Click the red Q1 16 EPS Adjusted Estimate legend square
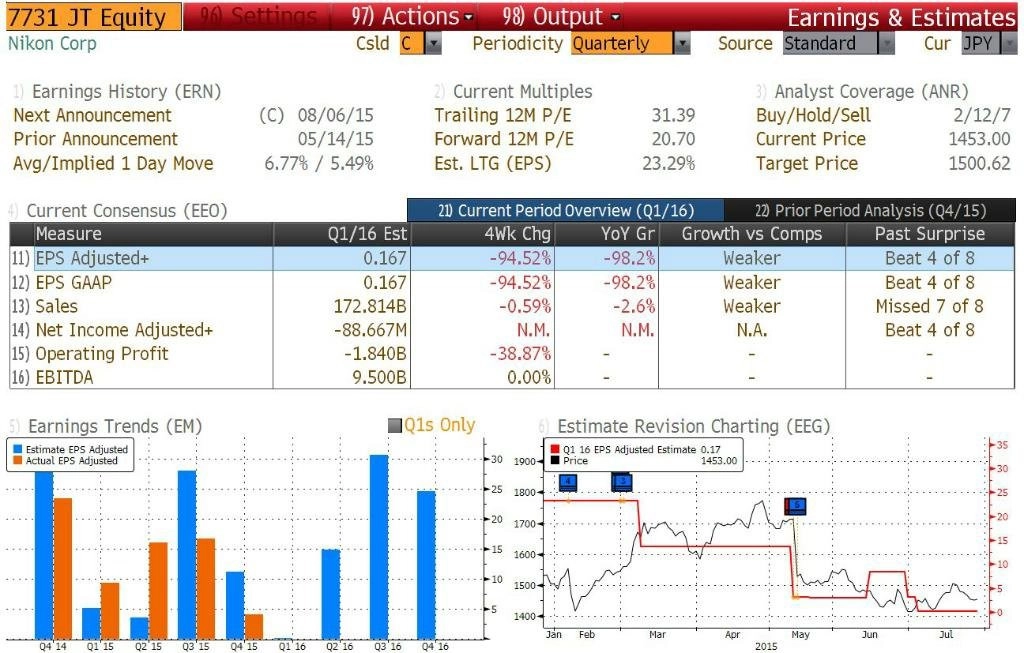 (555, 449)
